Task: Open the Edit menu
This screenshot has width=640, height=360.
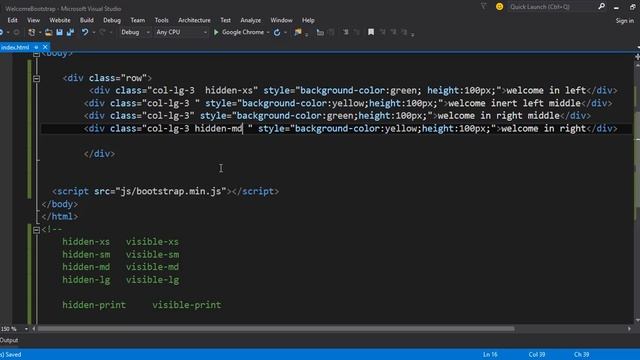Action: click(13, 20)
